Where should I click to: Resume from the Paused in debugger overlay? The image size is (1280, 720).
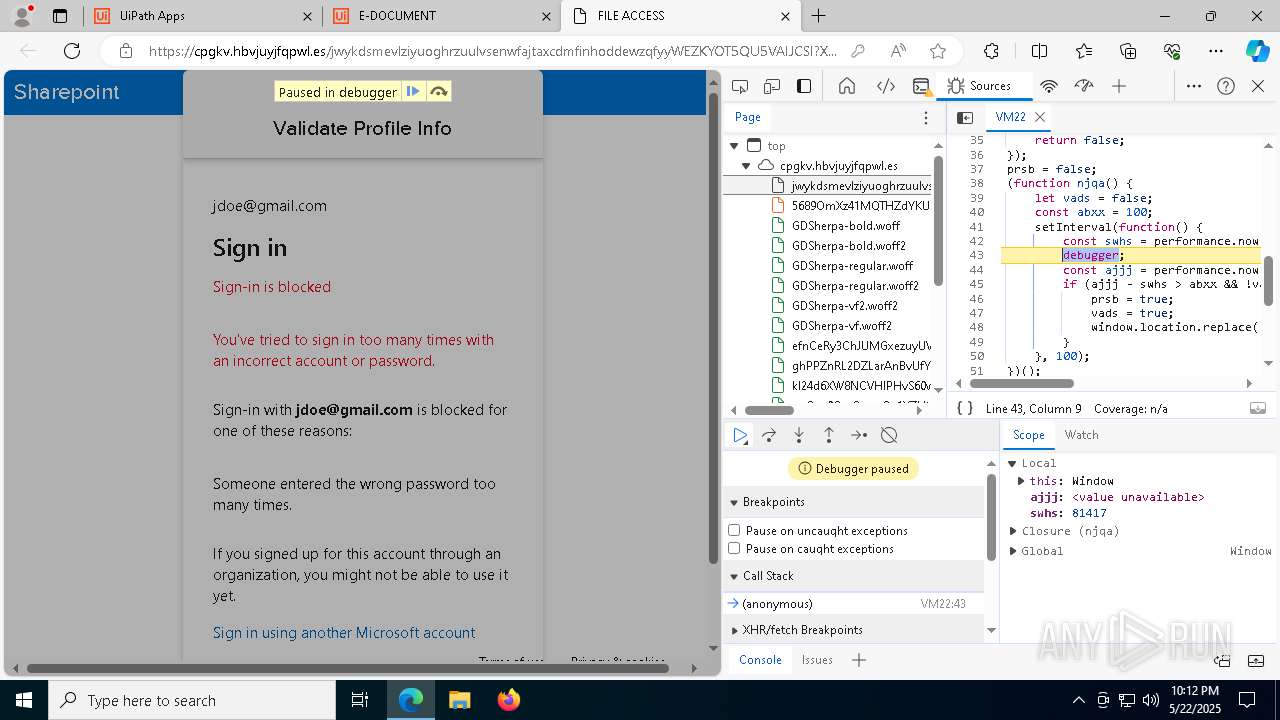point(412,92)
